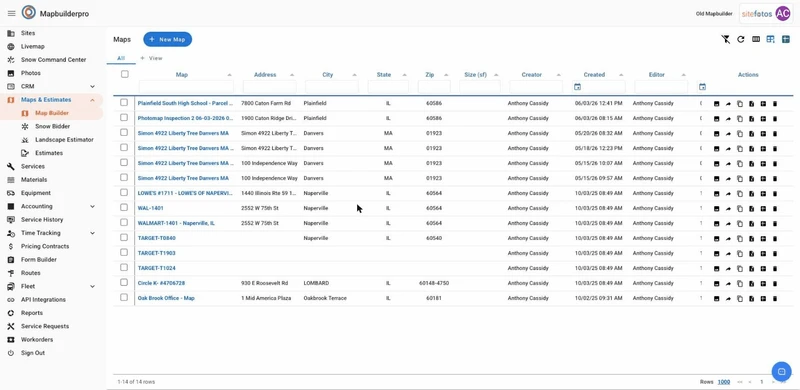Check the Photomap Inspection 2 row
The width and height of the screenshot is (800, 390).
coord(124,117)
